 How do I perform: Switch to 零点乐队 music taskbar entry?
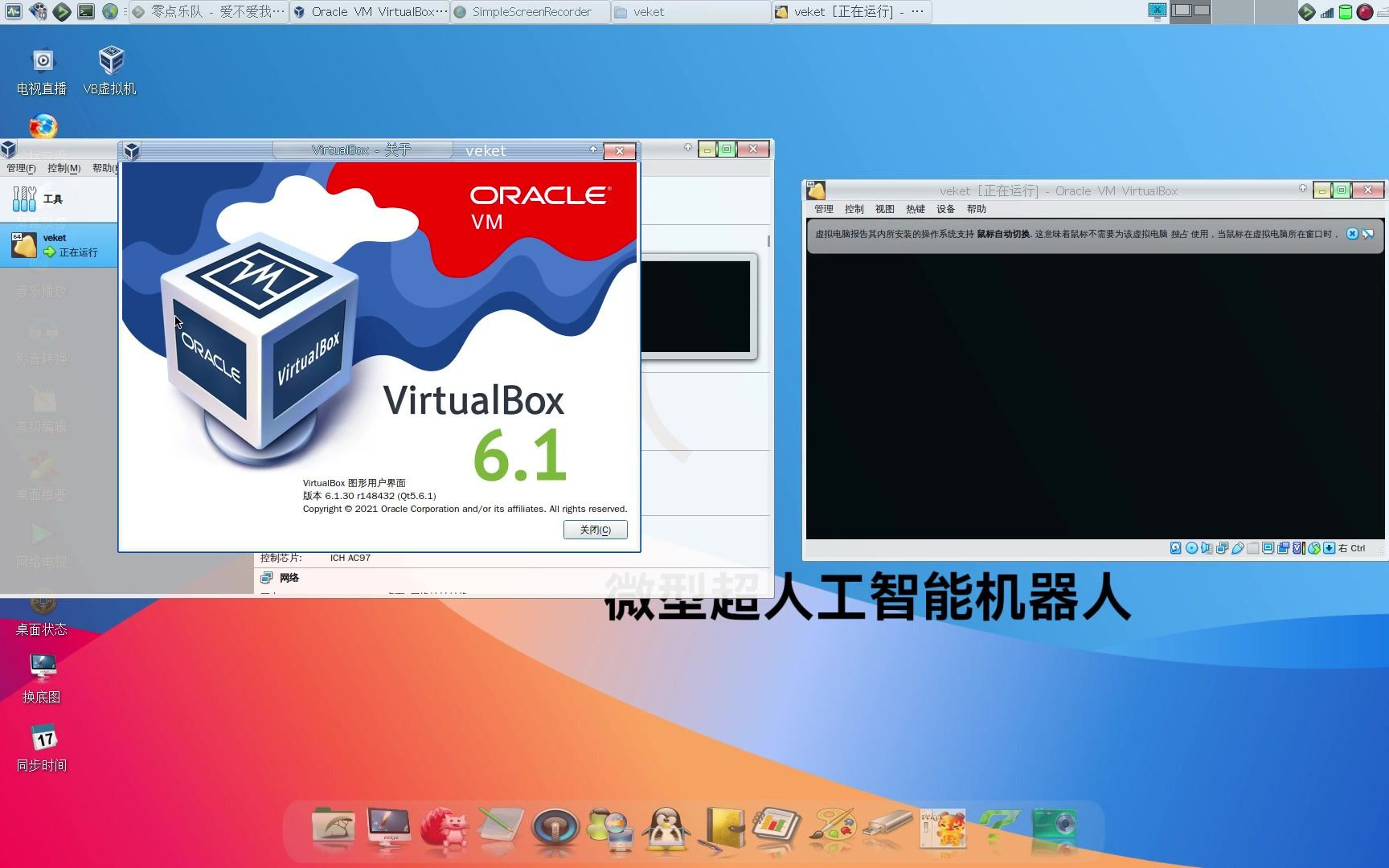pyautogui.click(x=208, y=11)
